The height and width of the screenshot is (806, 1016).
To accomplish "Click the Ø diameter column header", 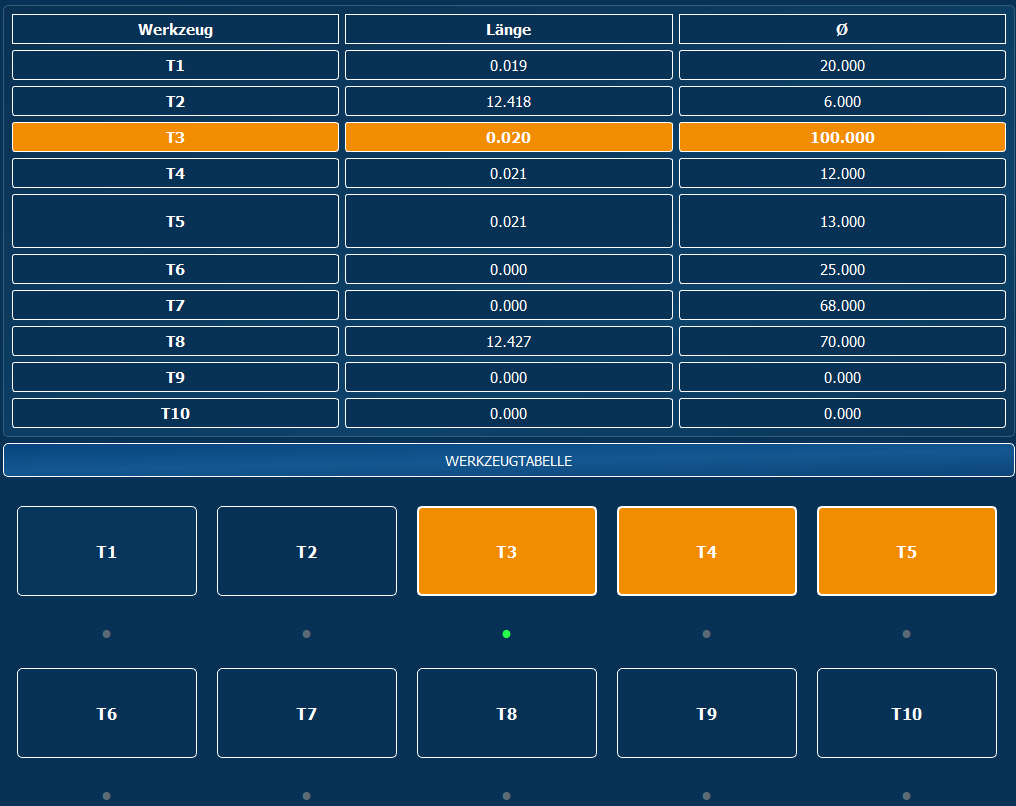I will point(842,29).
